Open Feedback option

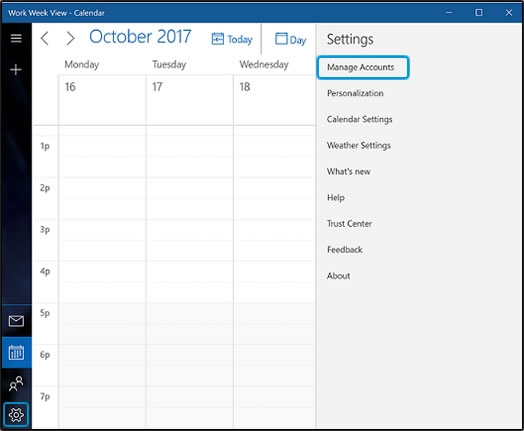(x=345, y=250)
